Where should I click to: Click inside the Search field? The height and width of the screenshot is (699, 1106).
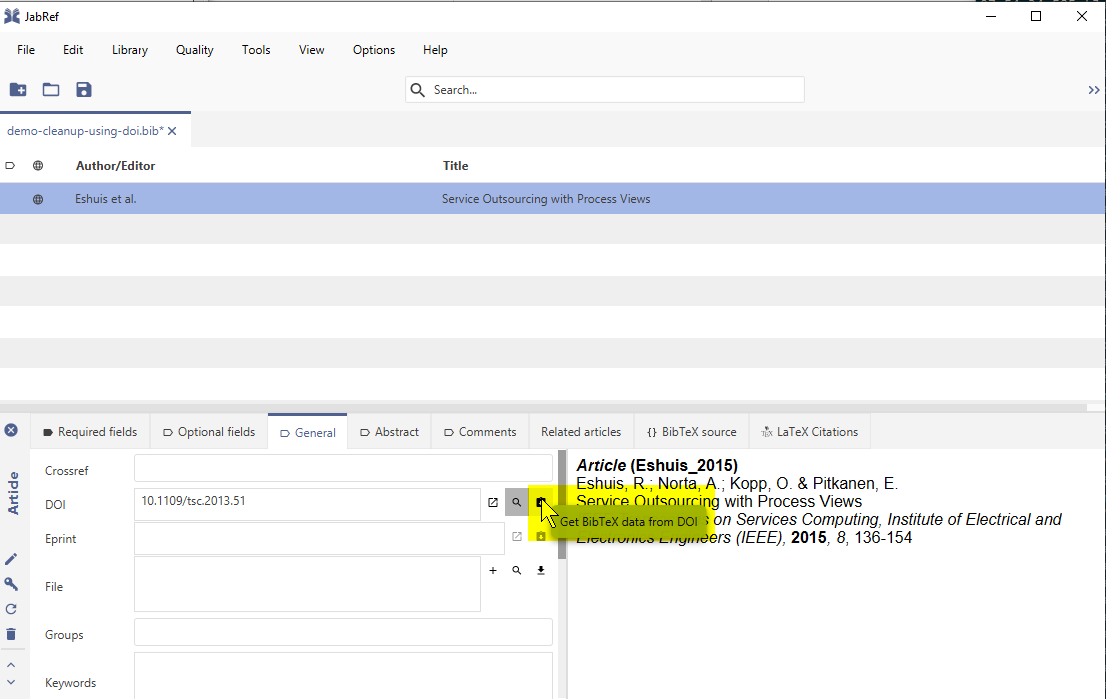[x=604, y=89]
